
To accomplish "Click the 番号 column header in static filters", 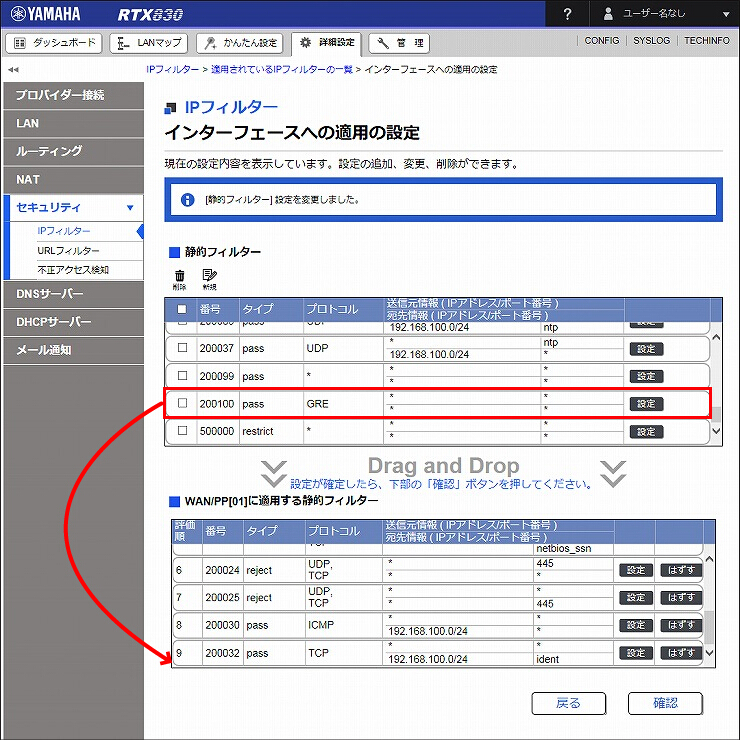I will [210, 309].
